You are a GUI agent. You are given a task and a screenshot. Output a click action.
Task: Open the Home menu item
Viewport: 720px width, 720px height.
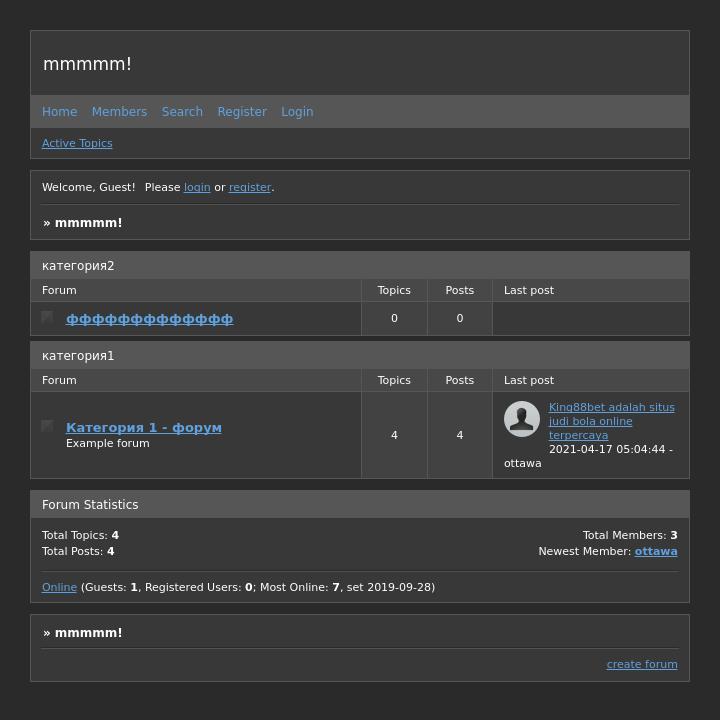59,112
